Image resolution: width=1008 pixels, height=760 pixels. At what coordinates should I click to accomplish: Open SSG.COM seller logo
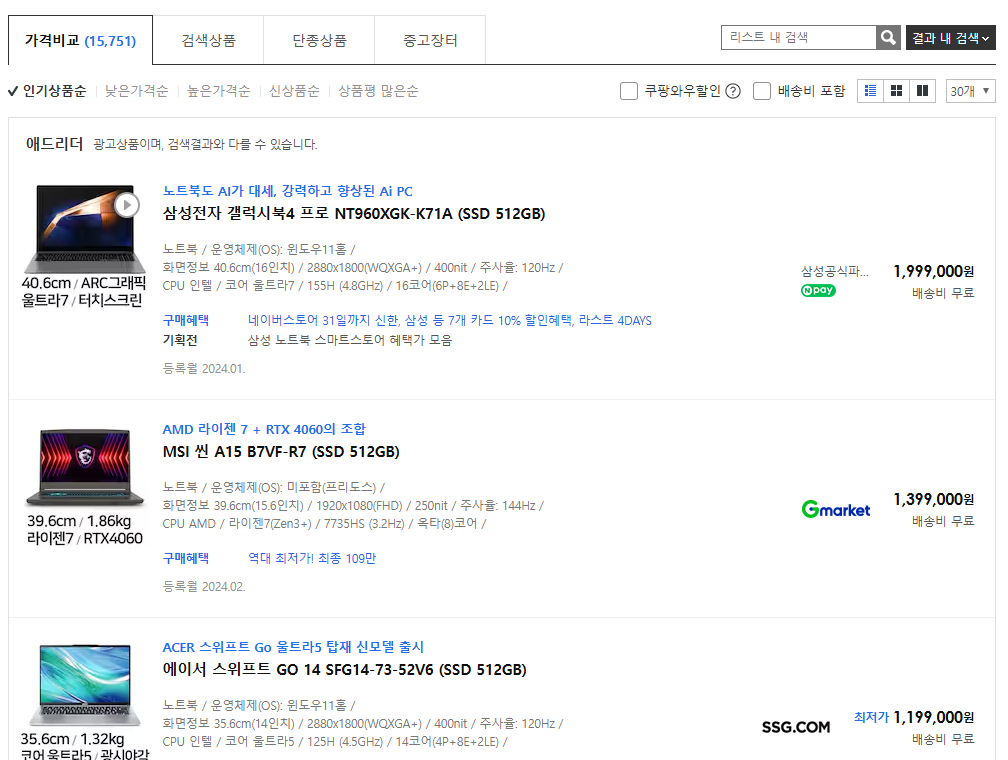796,727
